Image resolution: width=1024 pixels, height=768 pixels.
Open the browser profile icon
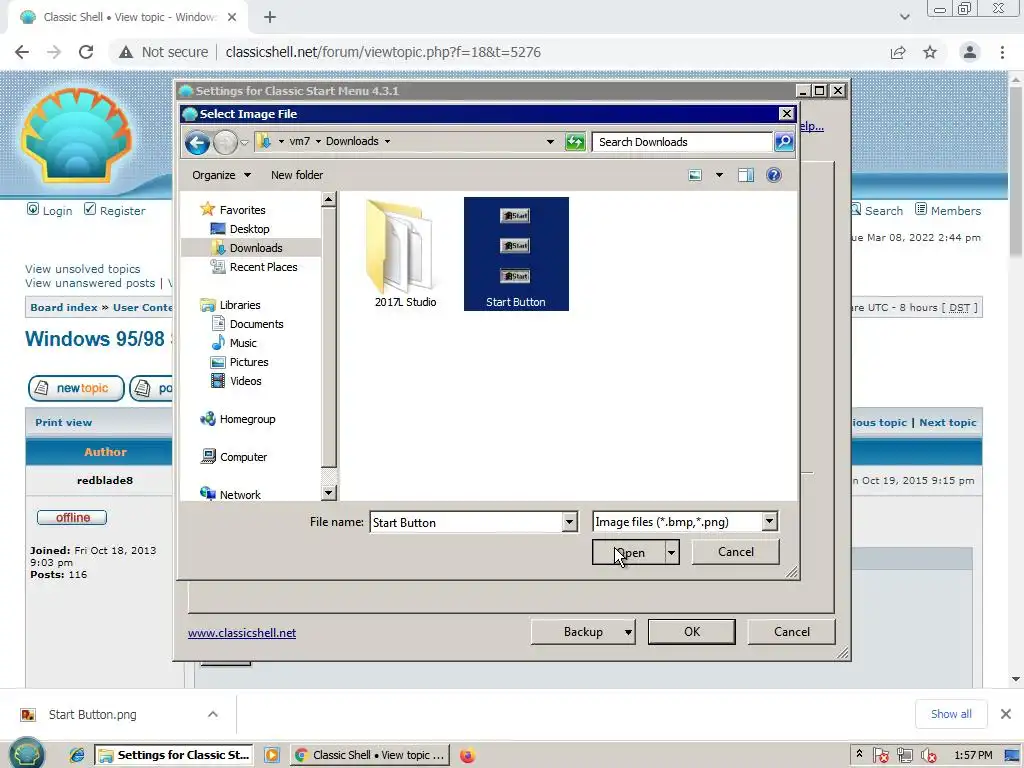point(970,52)
